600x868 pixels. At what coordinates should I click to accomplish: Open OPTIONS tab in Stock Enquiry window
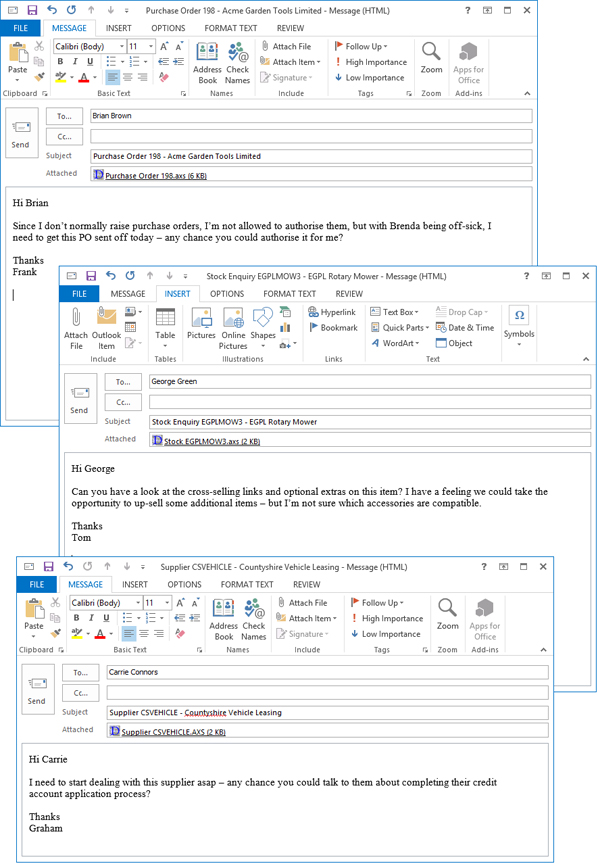point(227,294)
